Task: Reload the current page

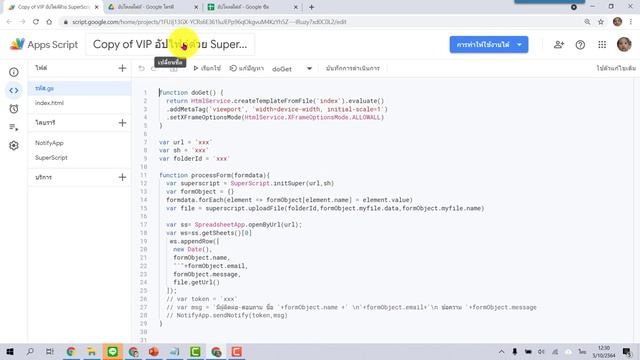Action: coord(36,22)
